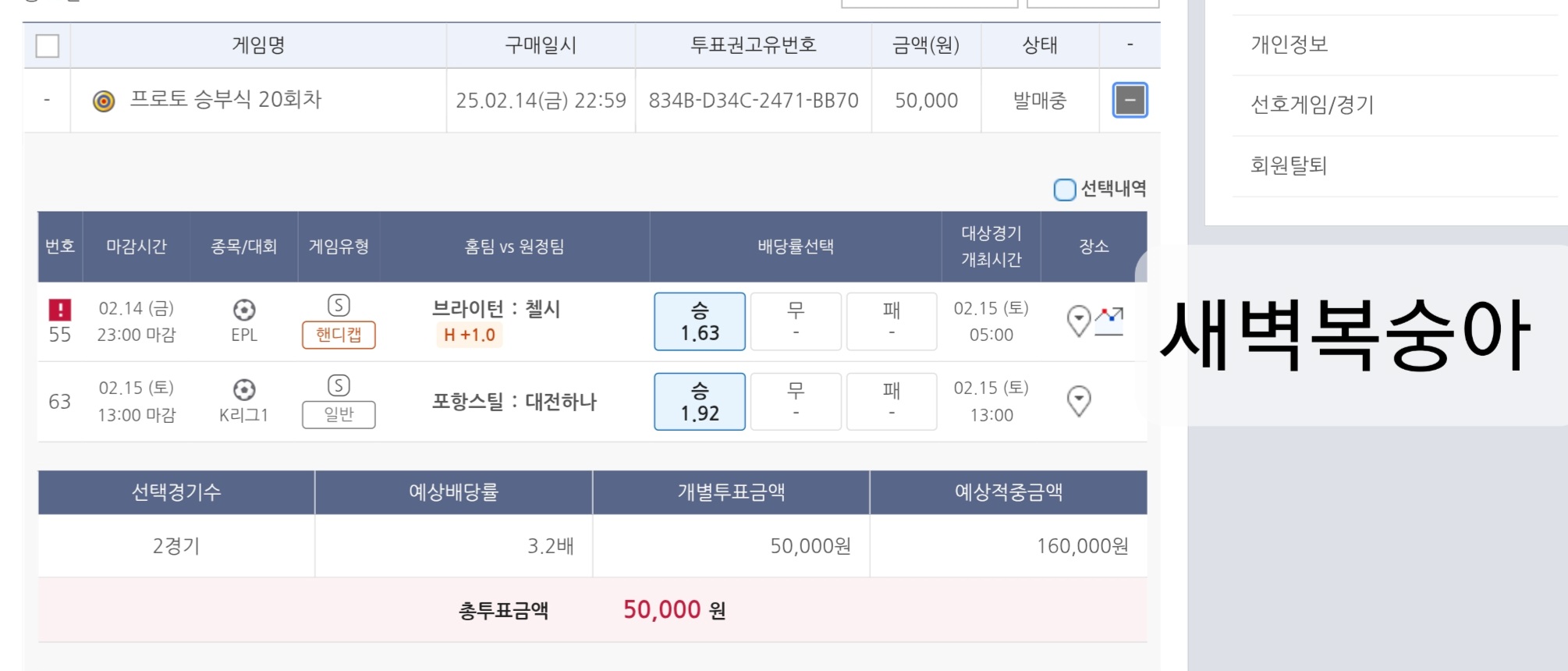
Task: Click the S badge in the Brighton row
Action: point(339,305)
